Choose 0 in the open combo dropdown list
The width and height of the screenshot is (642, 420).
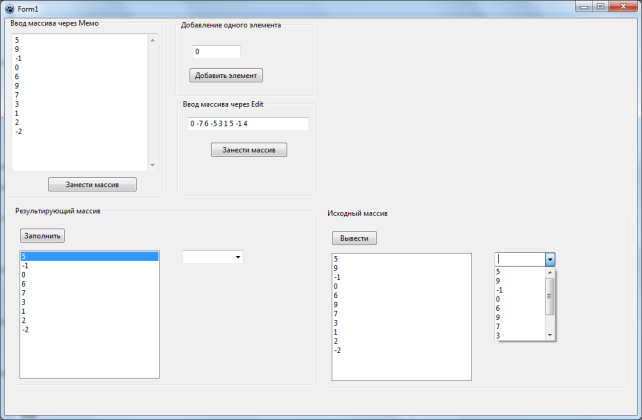(520, 299)
